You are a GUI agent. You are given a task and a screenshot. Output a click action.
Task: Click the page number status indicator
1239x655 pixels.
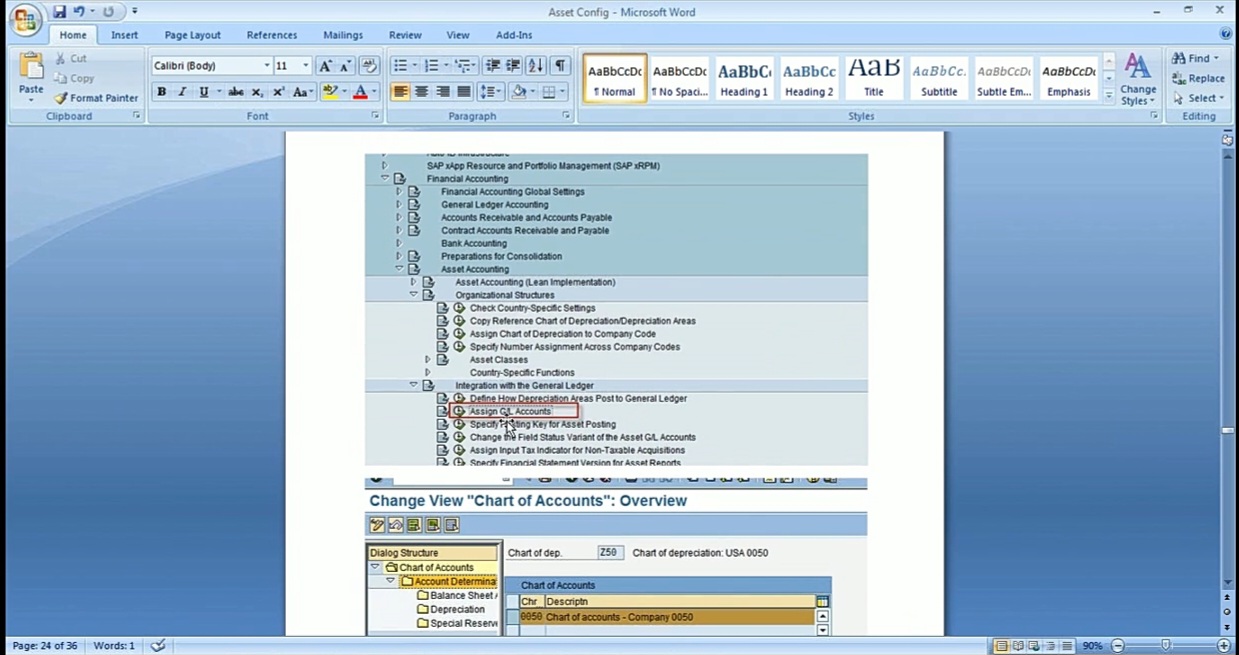point(45,646)
